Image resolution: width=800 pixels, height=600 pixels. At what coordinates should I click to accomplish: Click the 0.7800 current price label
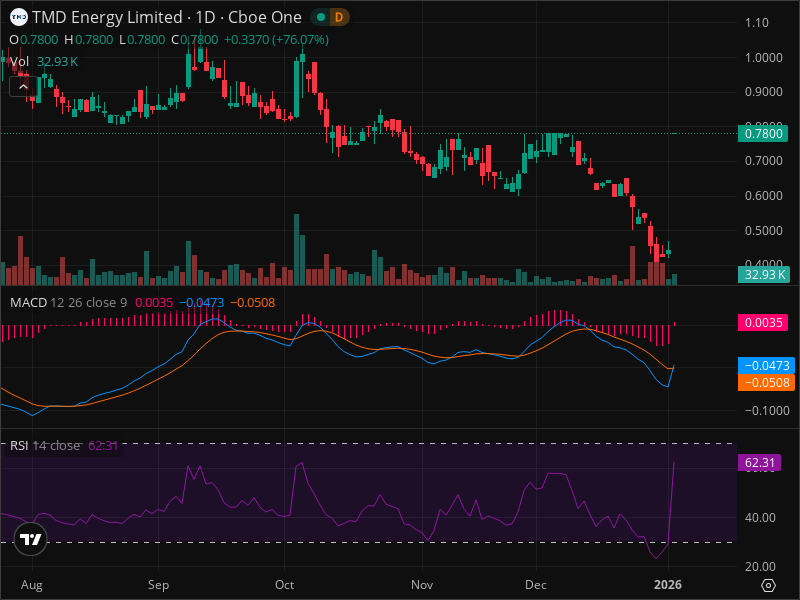[763, 134]
